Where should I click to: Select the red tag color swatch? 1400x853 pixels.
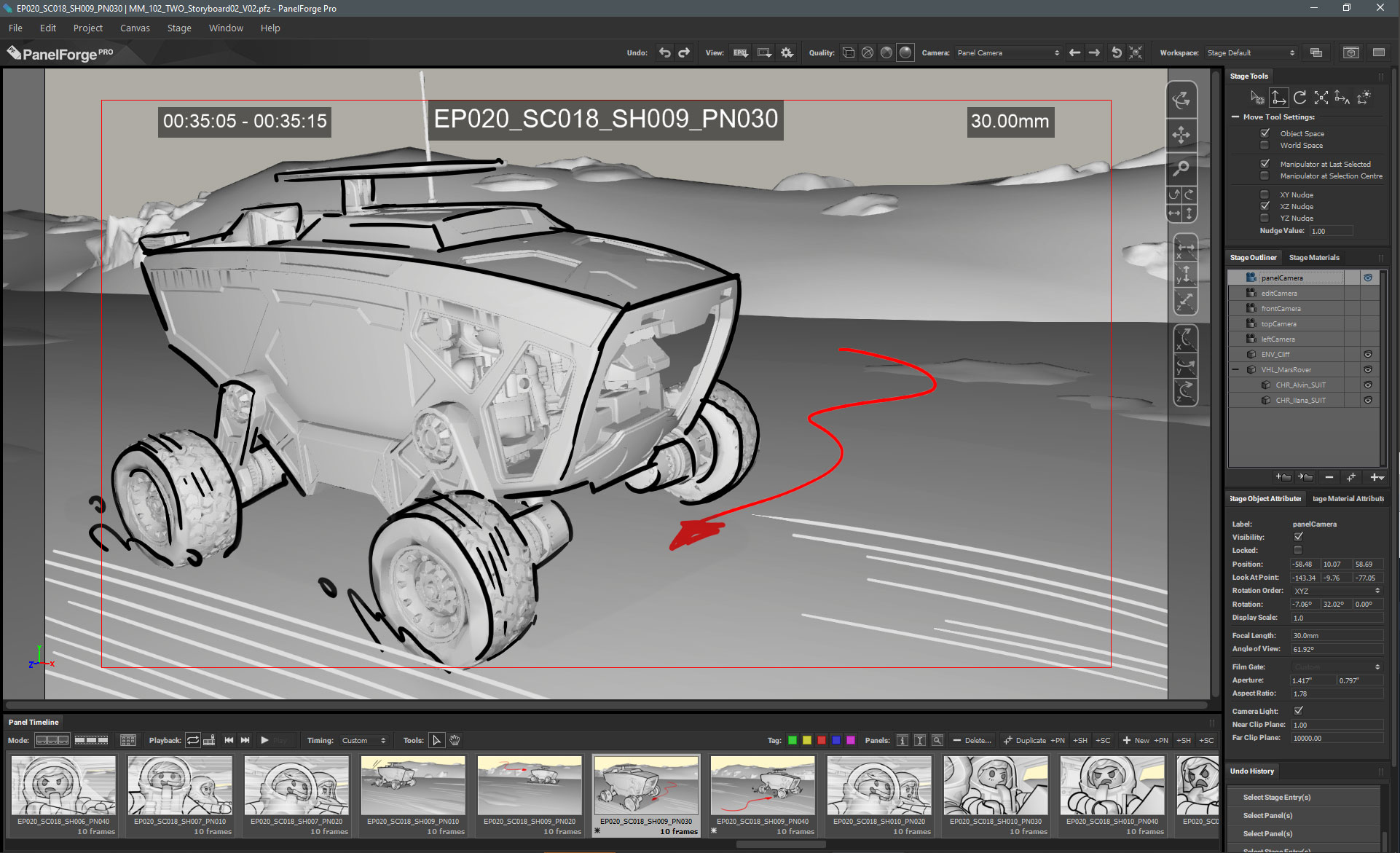(x=822, y=740)
